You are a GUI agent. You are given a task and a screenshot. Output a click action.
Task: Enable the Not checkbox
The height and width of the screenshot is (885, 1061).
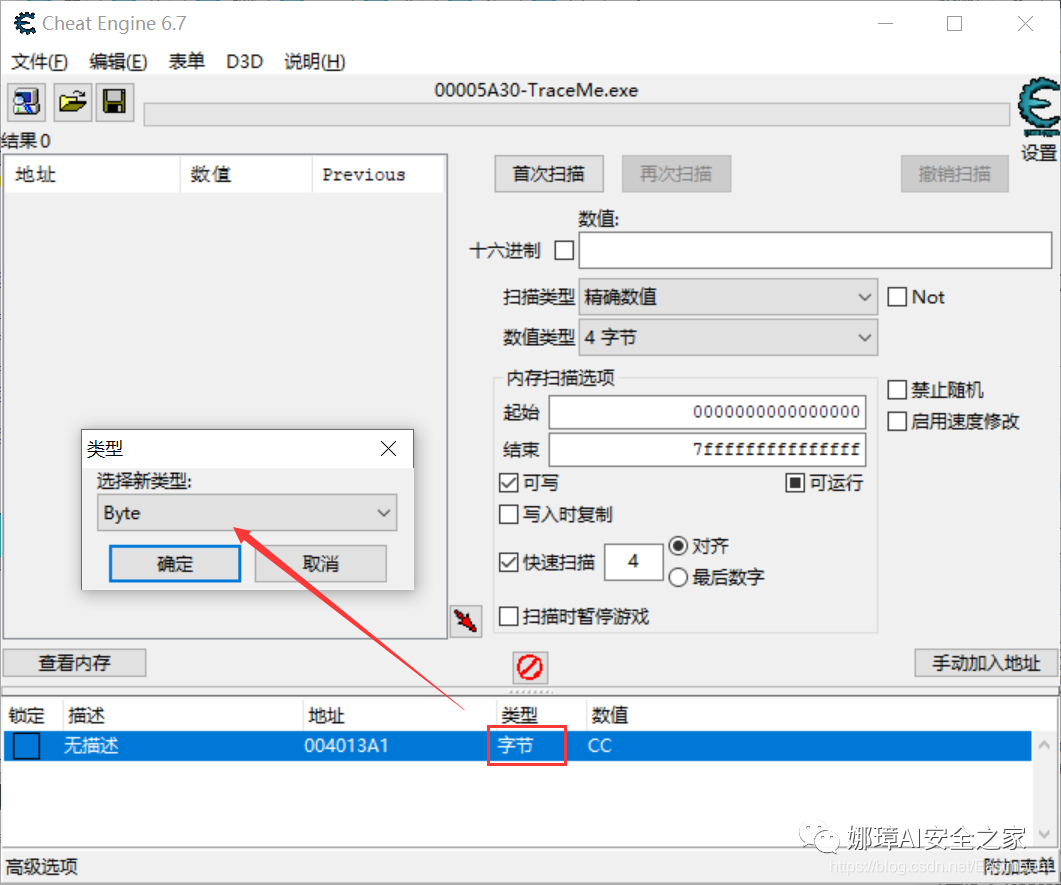(x=897, y=297)
